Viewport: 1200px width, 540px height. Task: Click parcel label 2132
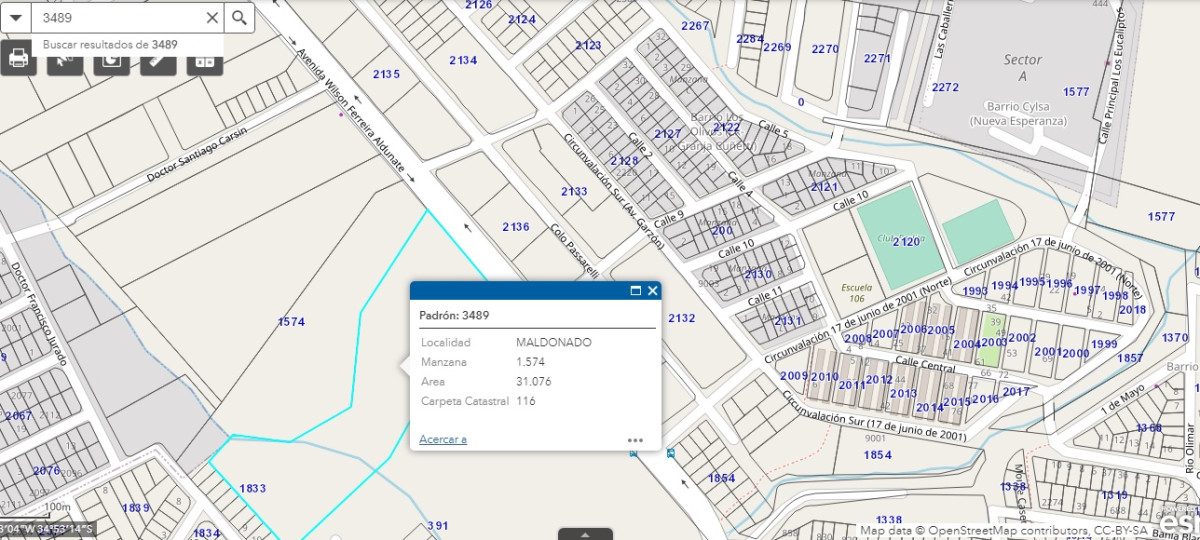681,318
